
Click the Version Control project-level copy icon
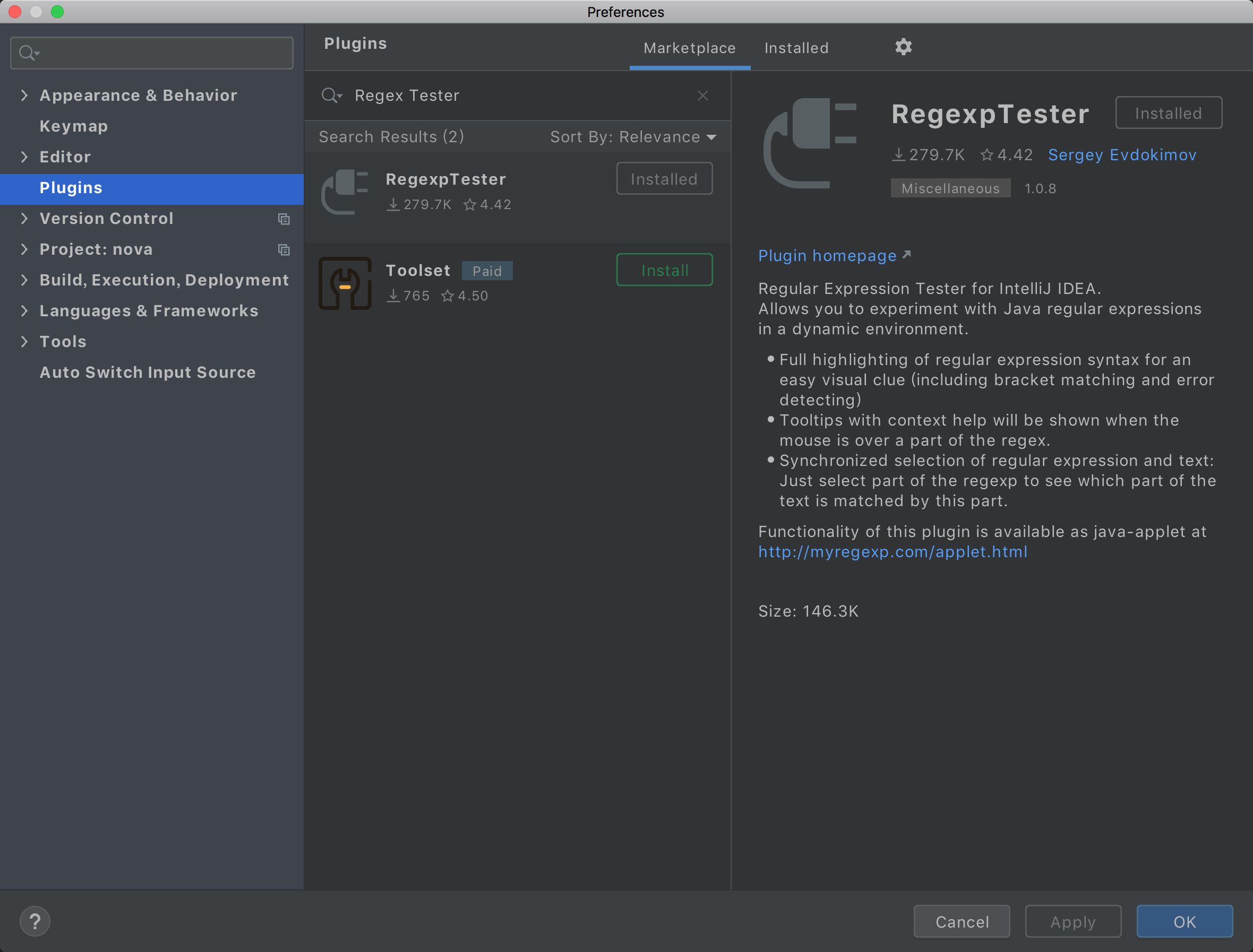(x=284, y=219)
